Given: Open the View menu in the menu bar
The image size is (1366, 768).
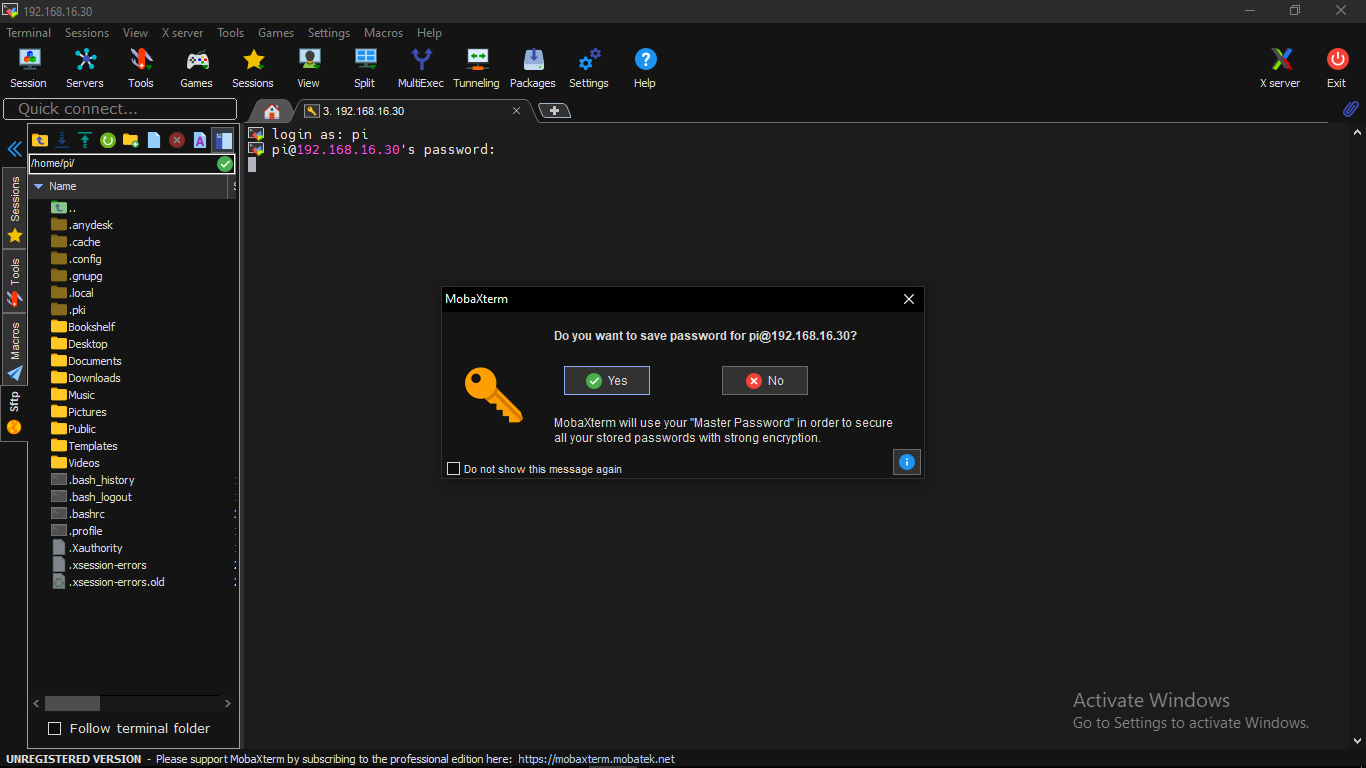Looking at the screenshot, I should point(136,33).
